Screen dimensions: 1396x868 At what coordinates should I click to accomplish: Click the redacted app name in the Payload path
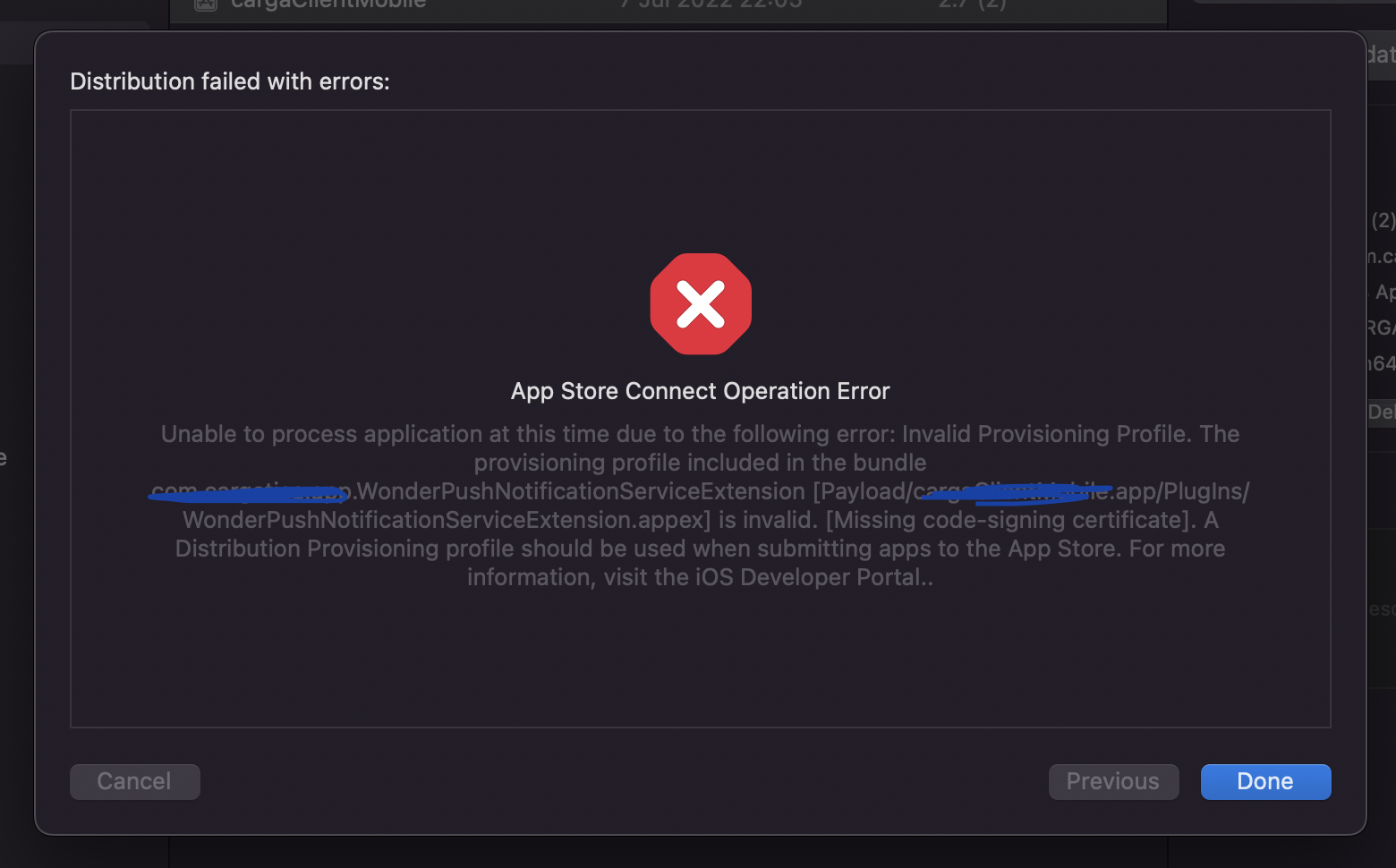click(x=1016, y=491)
